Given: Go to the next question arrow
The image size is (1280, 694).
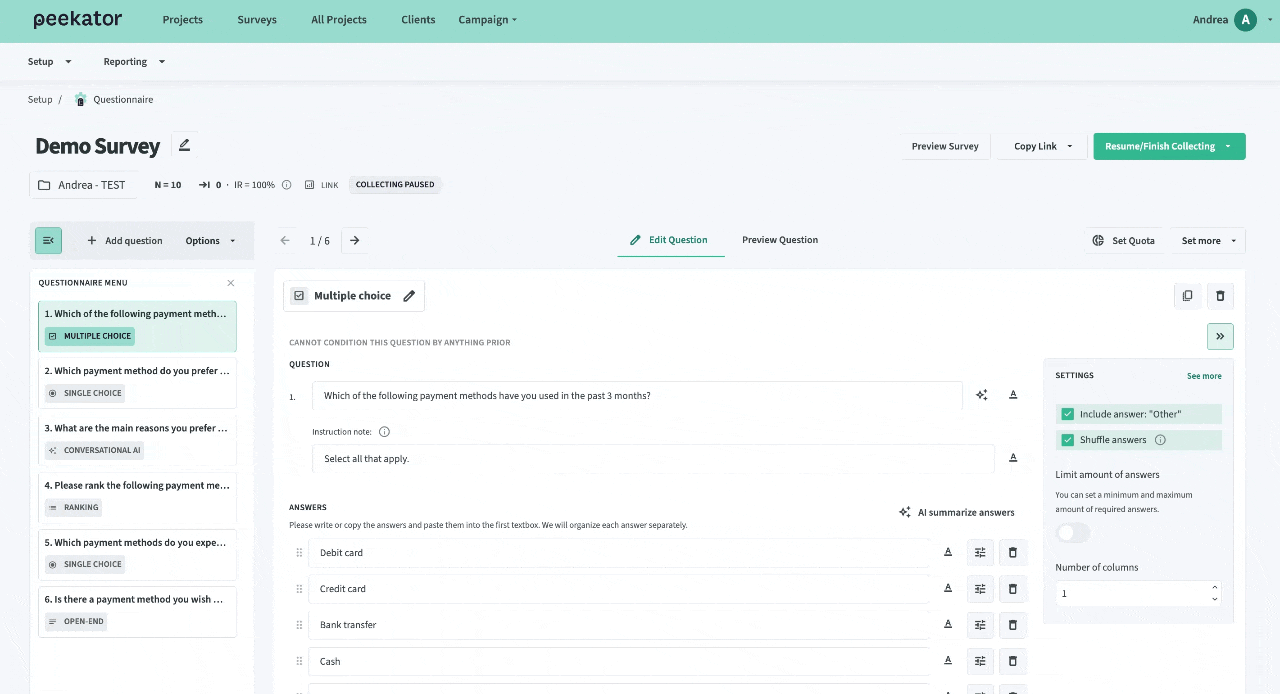Looking at the screenshot, I should (x=354, y=240).
